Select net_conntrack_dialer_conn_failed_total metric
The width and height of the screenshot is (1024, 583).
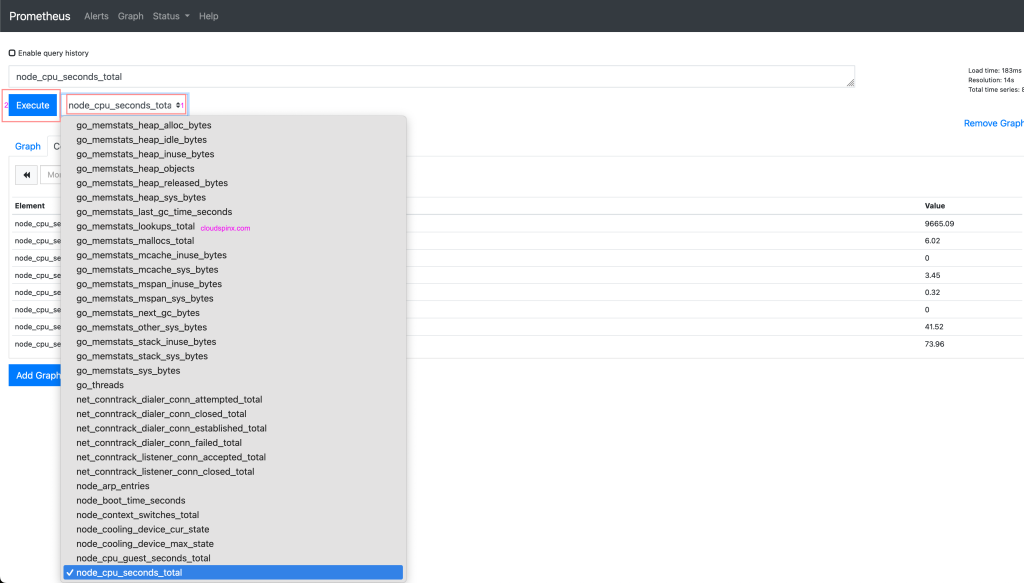coord(159,443)
